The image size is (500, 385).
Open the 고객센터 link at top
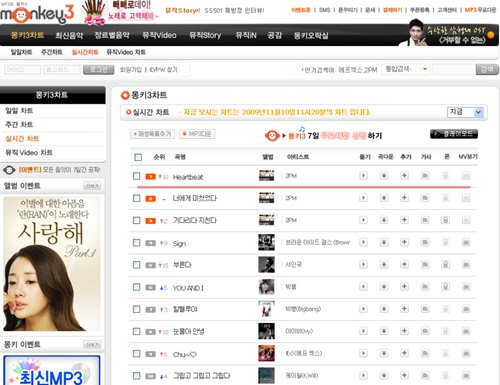pyautogui.click(x=447, y=10)
